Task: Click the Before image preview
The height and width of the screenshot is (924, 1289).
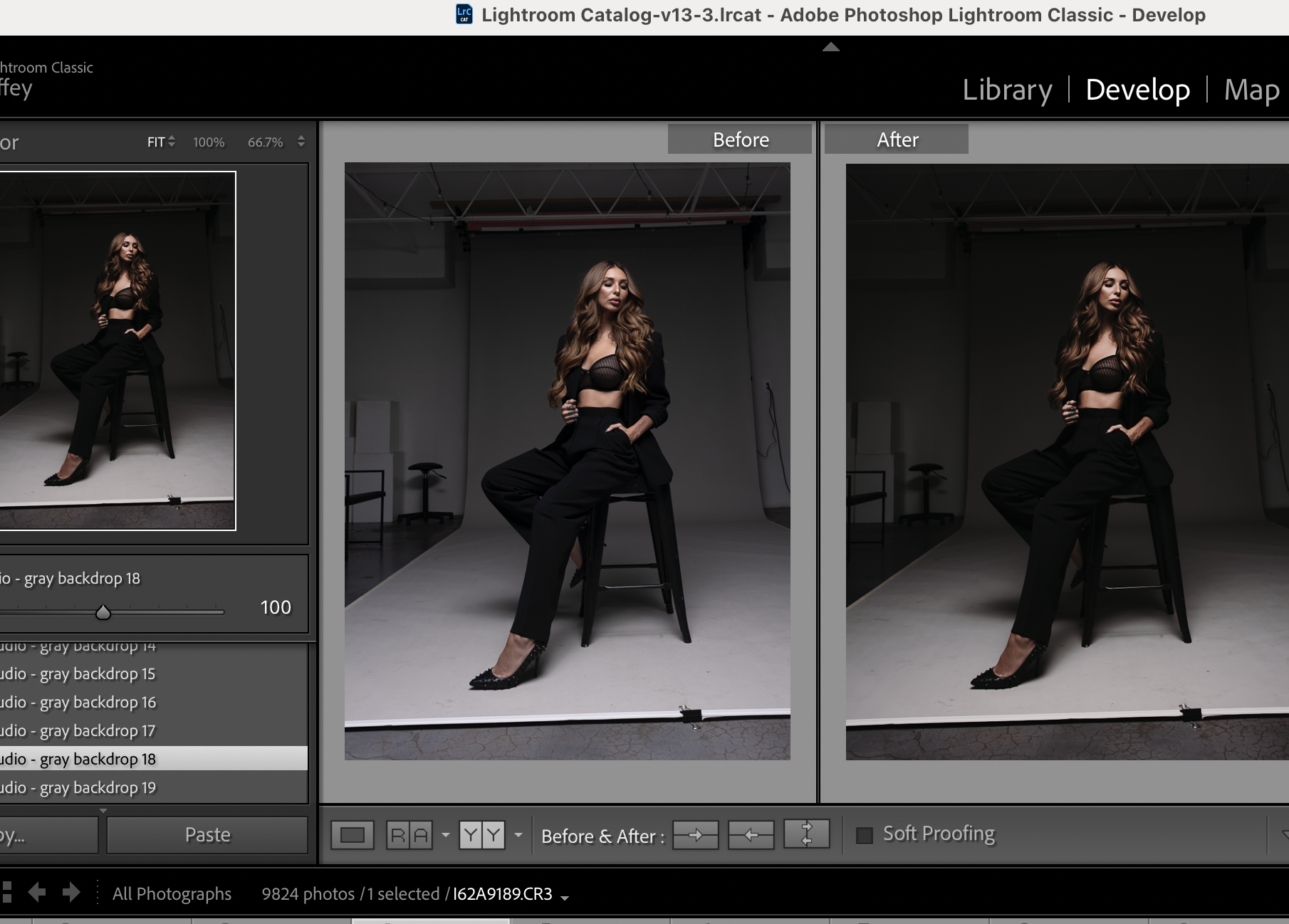Action: [568, 461]
